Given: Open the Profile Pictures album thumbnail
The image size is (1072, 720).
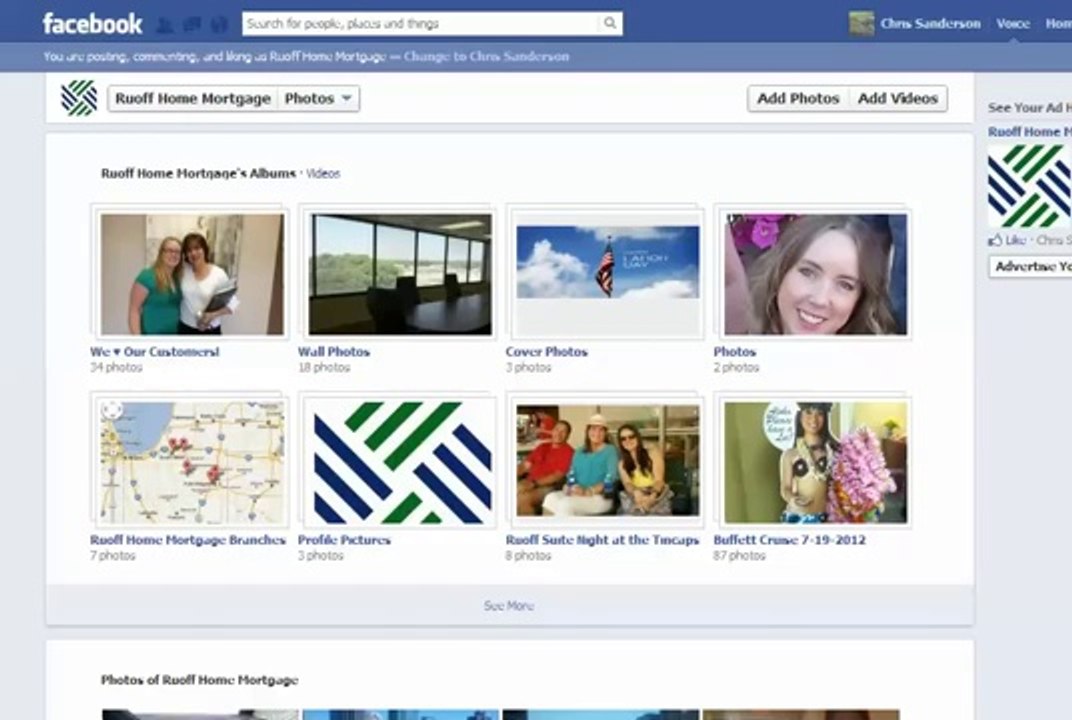Looking at the screenshot, I should tap(400, 463).
